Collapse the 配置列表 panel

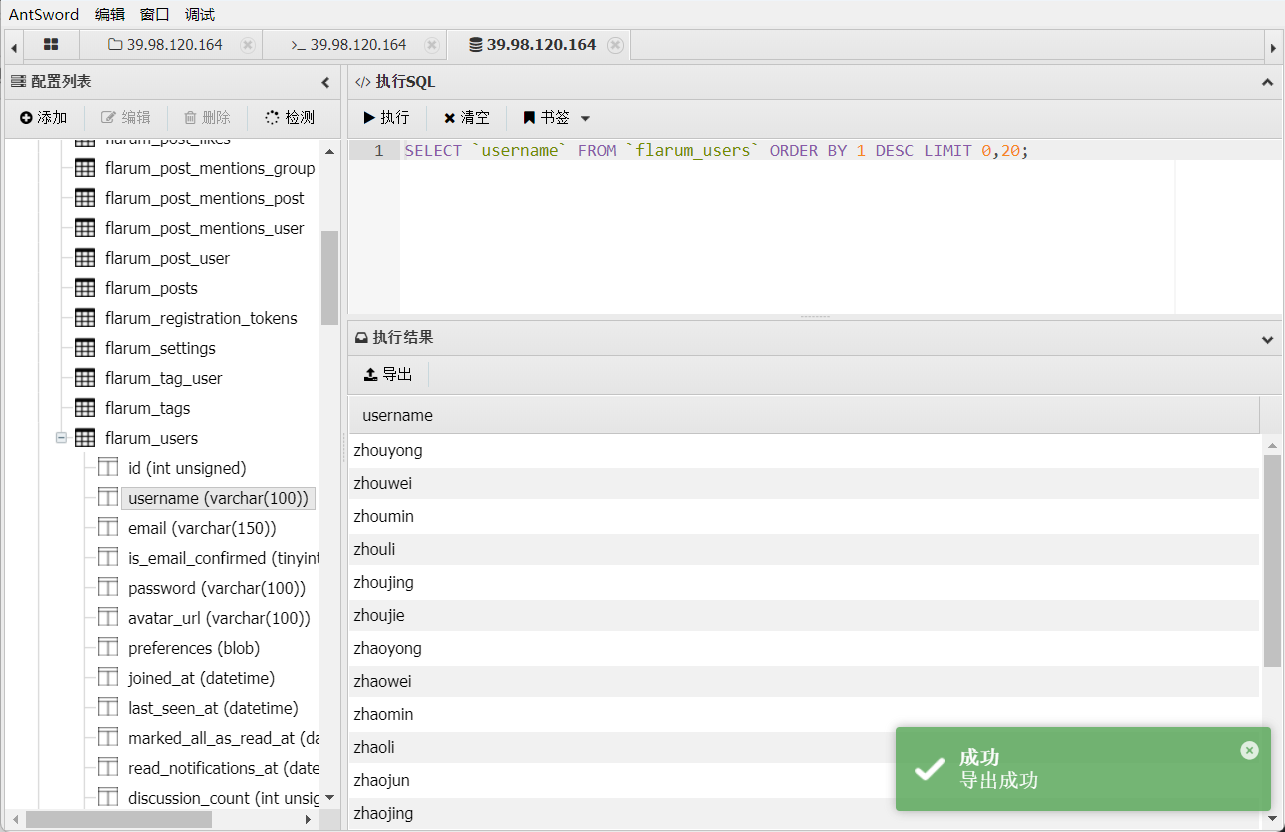325,82
